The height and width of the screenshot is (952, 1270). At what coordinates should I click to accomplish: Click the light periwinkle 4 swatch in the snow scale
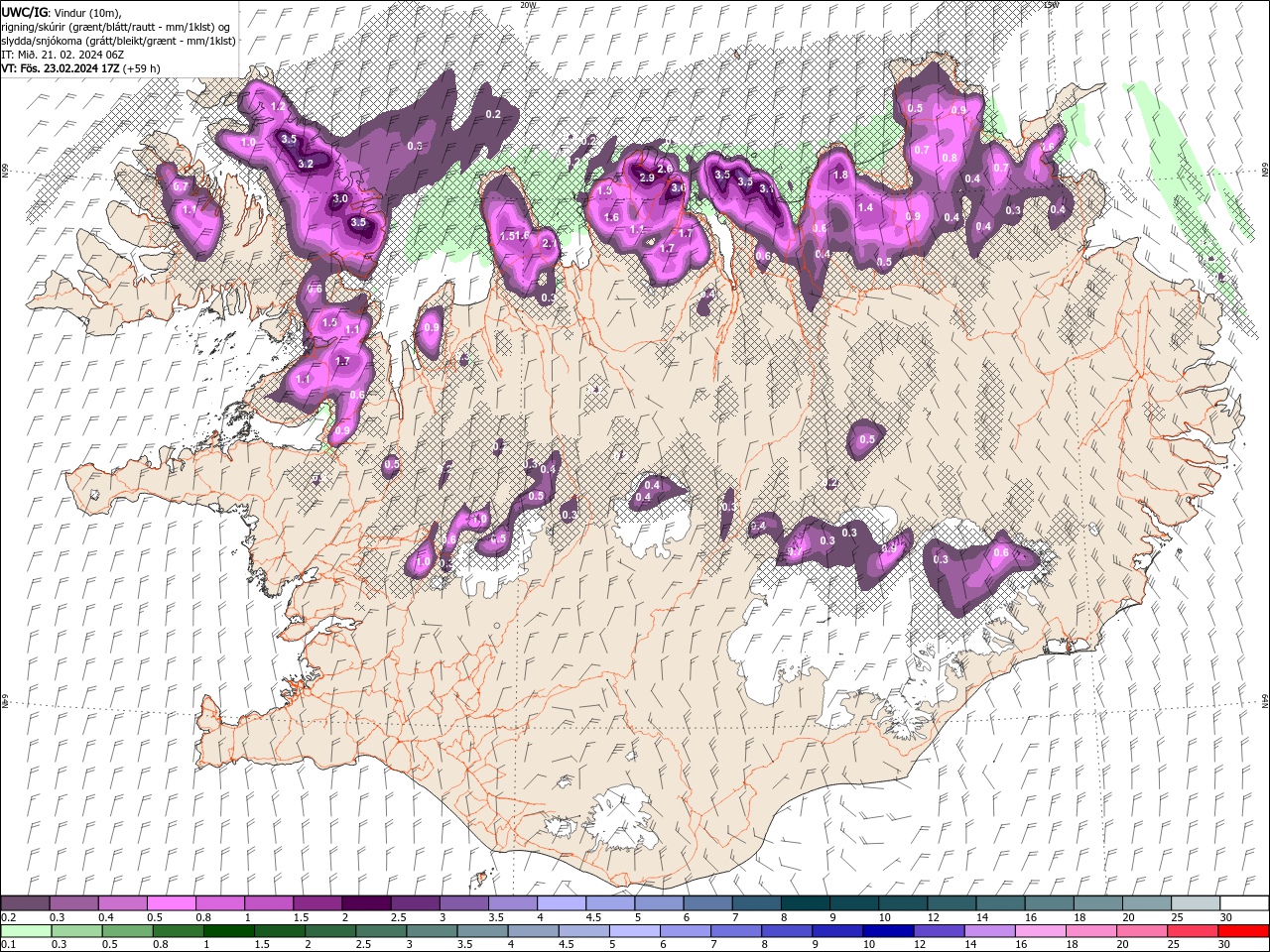pos(561,903)
